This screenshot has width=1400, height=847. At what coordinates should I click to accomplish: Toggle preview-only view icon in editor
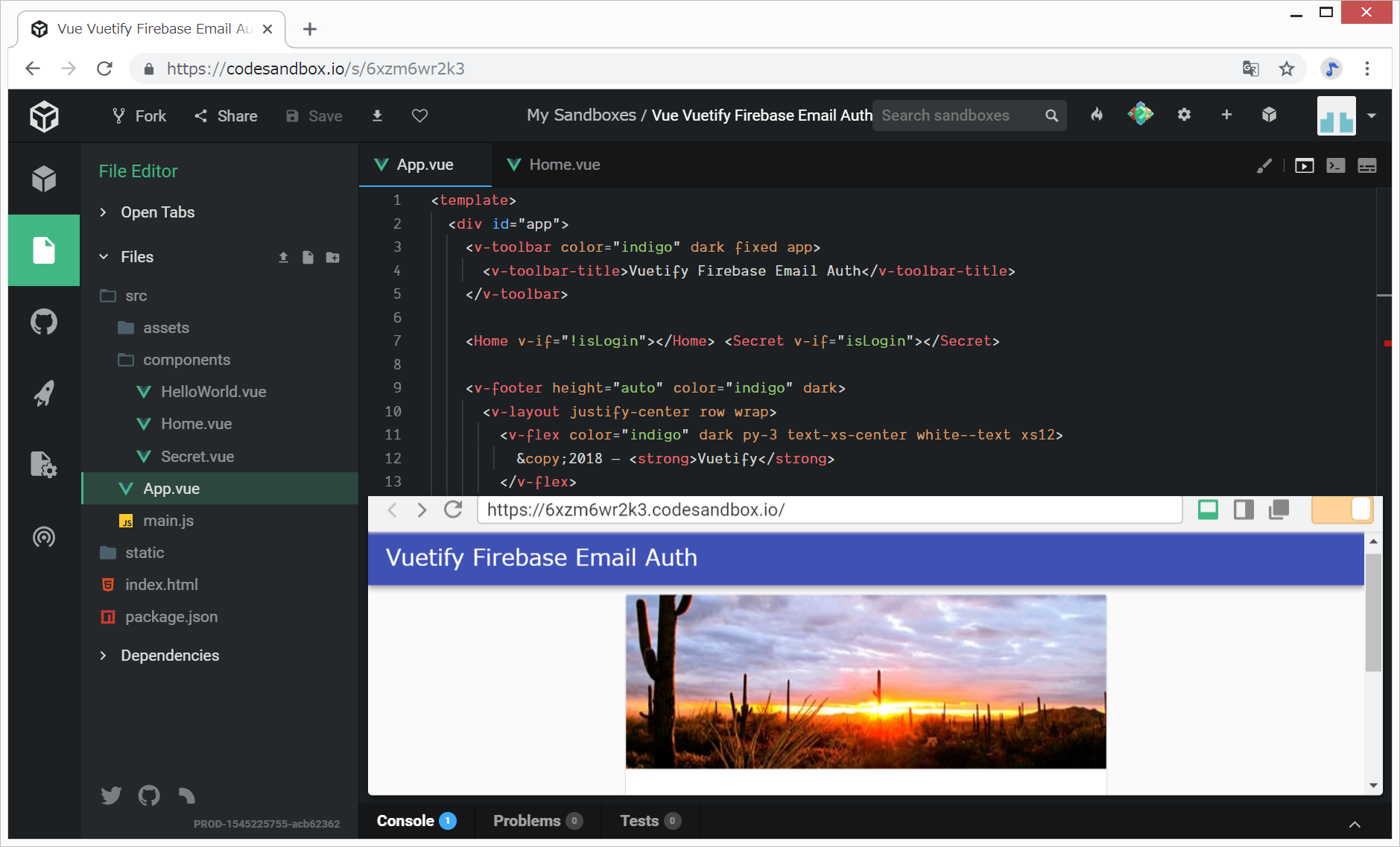click(x=1304, y=165)
